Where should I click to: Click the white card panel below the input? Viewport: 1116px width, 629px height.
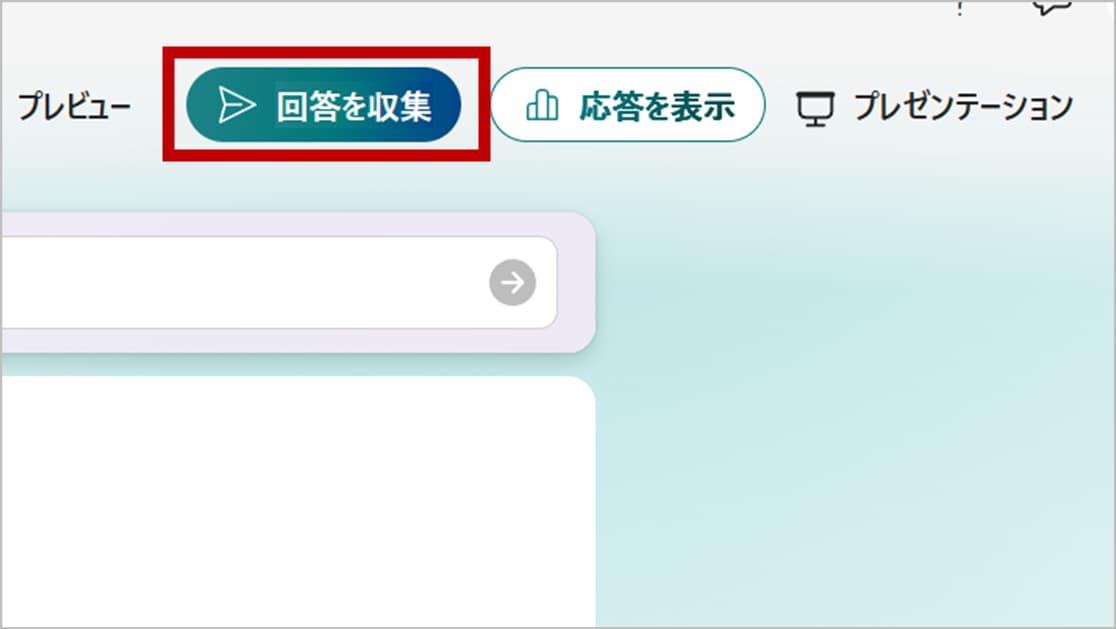(x=298, y=502)
